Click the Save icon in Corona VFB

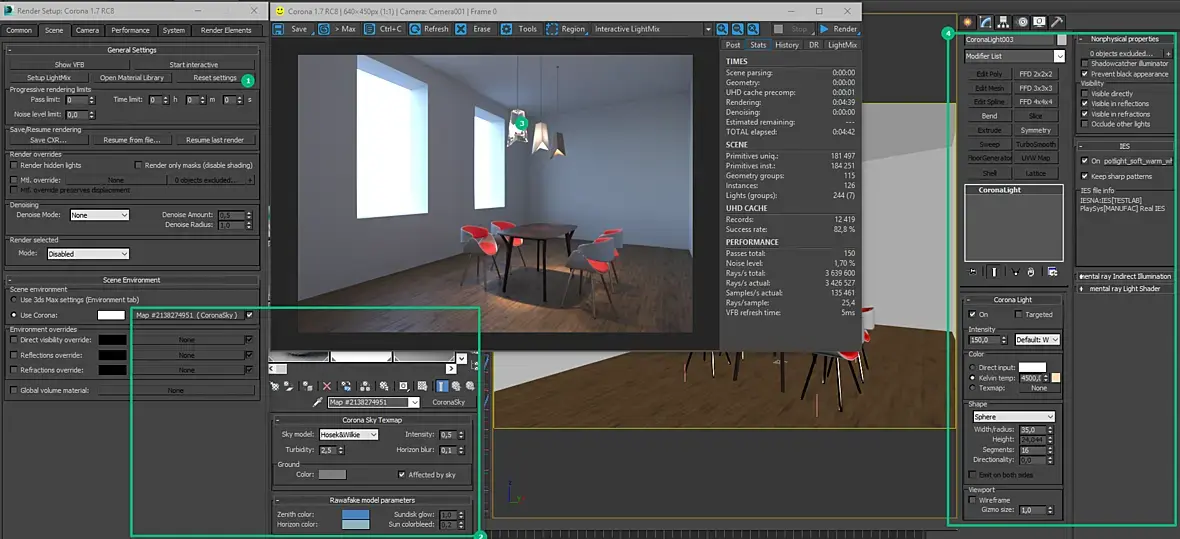280,29
